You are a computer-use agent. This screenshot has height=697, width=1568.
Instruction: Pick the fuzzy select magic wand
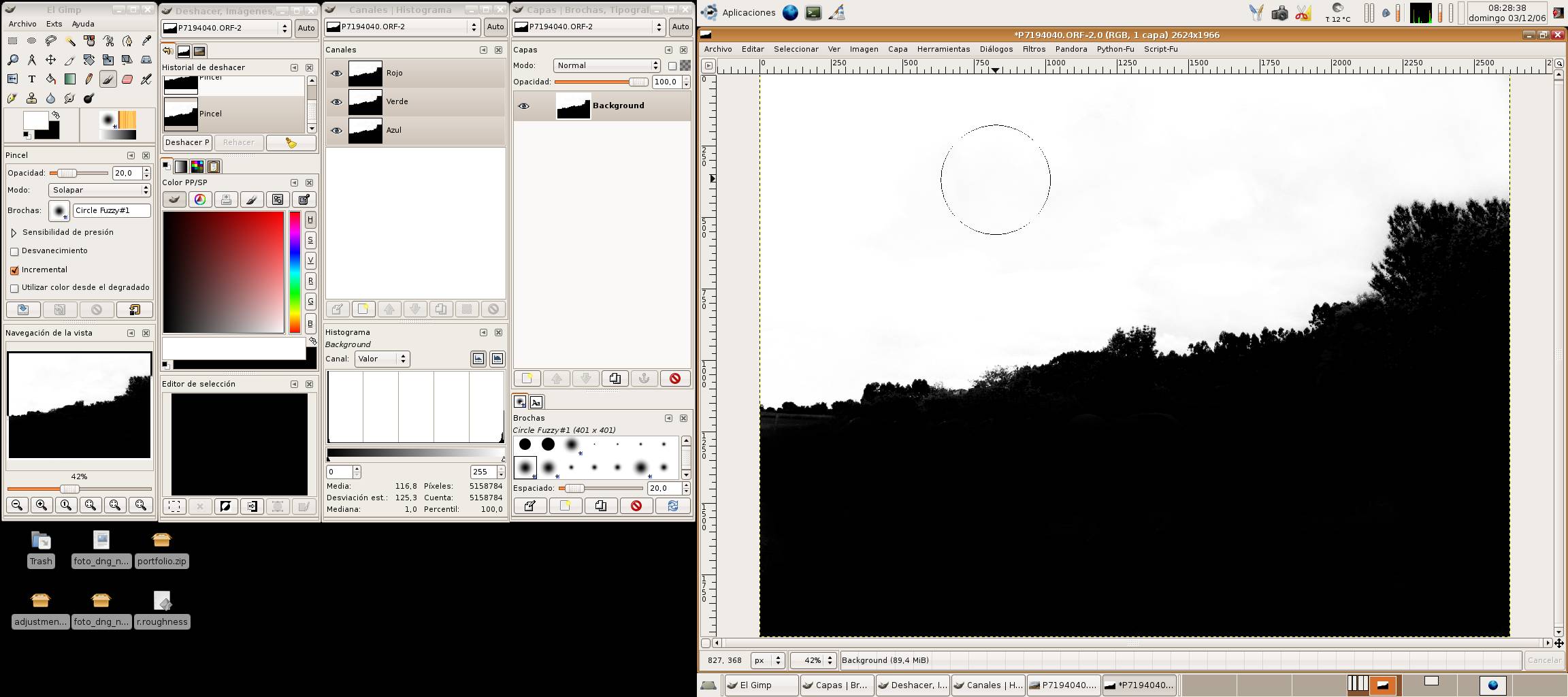pos(69,41)
